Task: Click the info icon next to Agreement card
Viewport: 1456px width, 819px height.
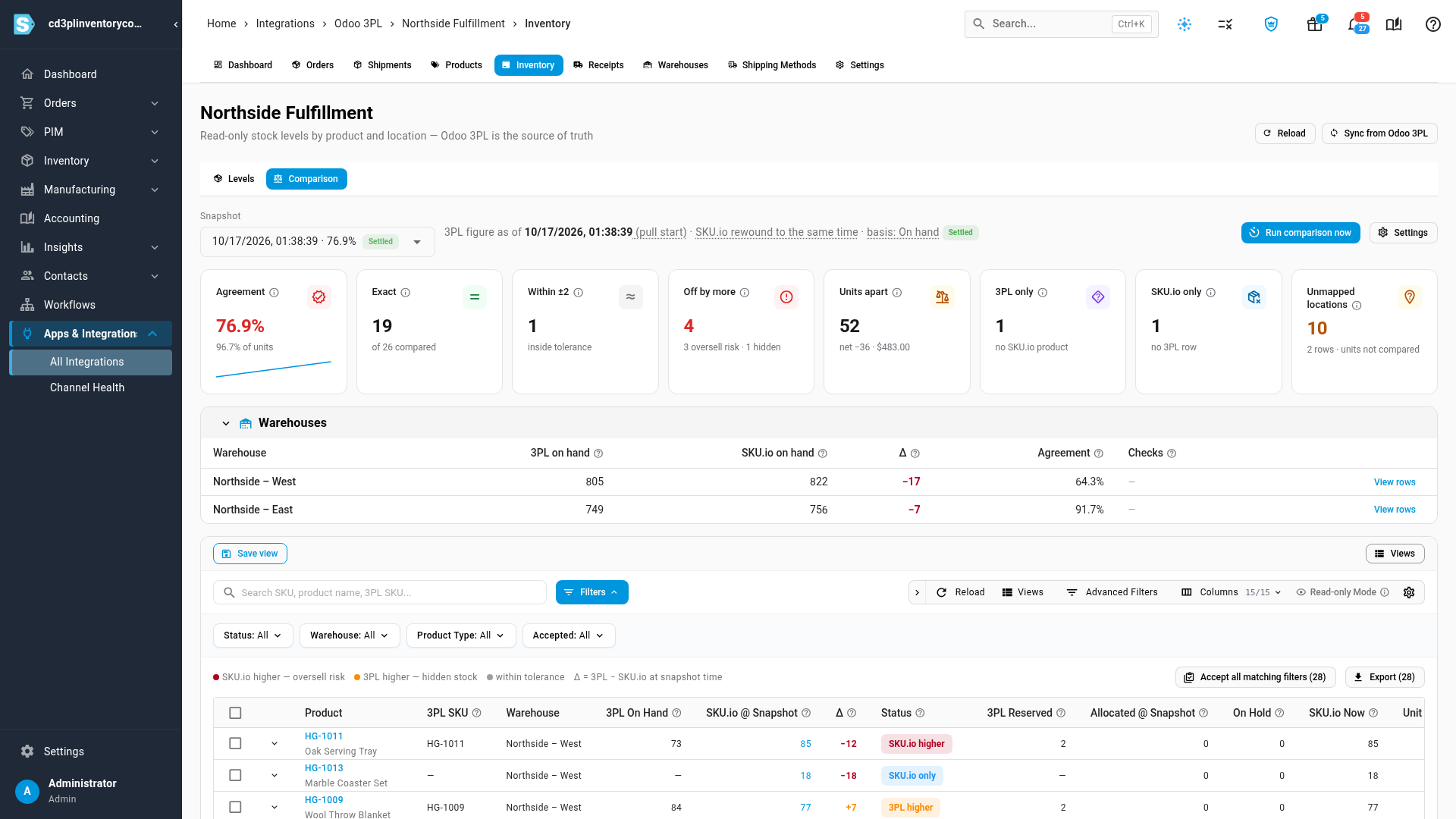Action: click(x=275, y=293)
